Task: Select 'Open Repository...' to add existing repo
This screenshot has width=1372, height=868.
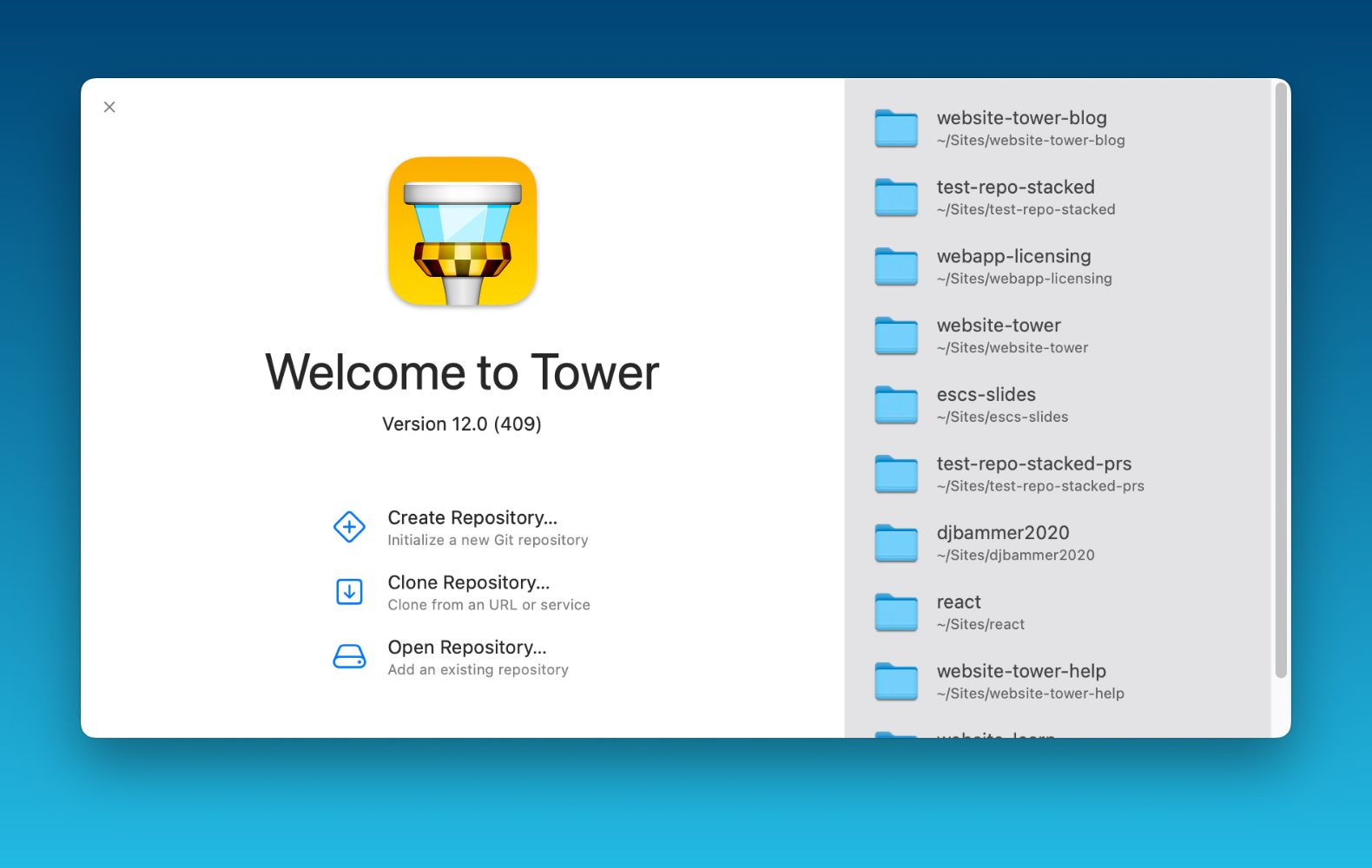Action: pos(467,648)
